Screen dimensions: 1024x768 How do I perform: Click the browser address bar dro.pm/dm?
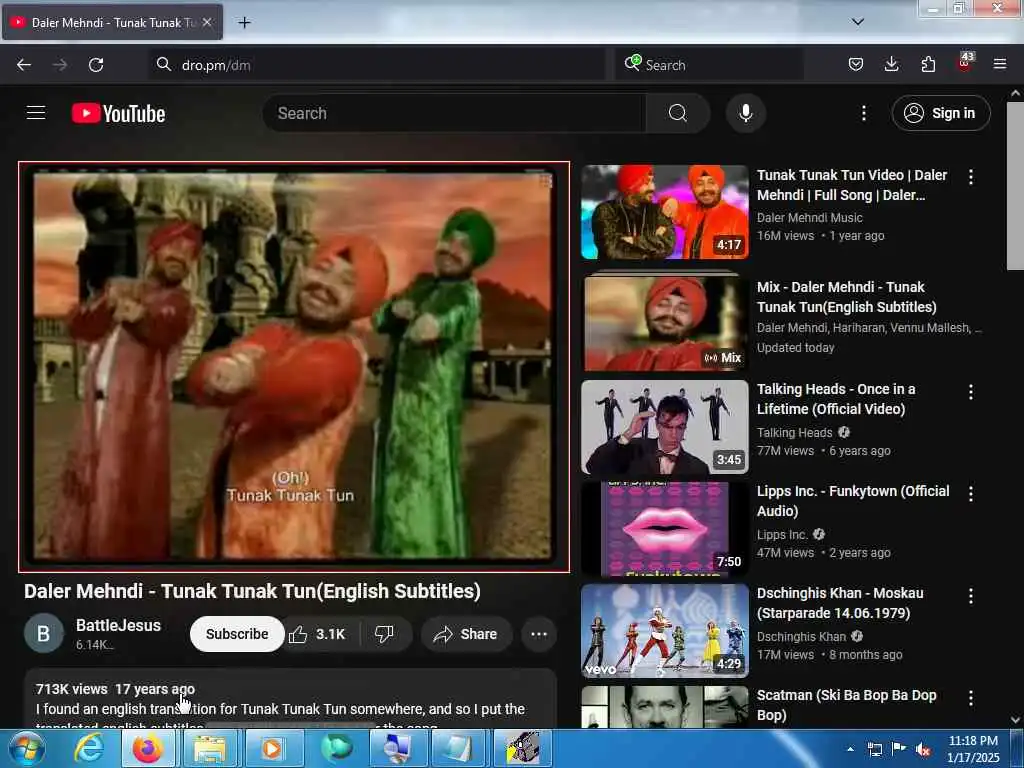376,65
